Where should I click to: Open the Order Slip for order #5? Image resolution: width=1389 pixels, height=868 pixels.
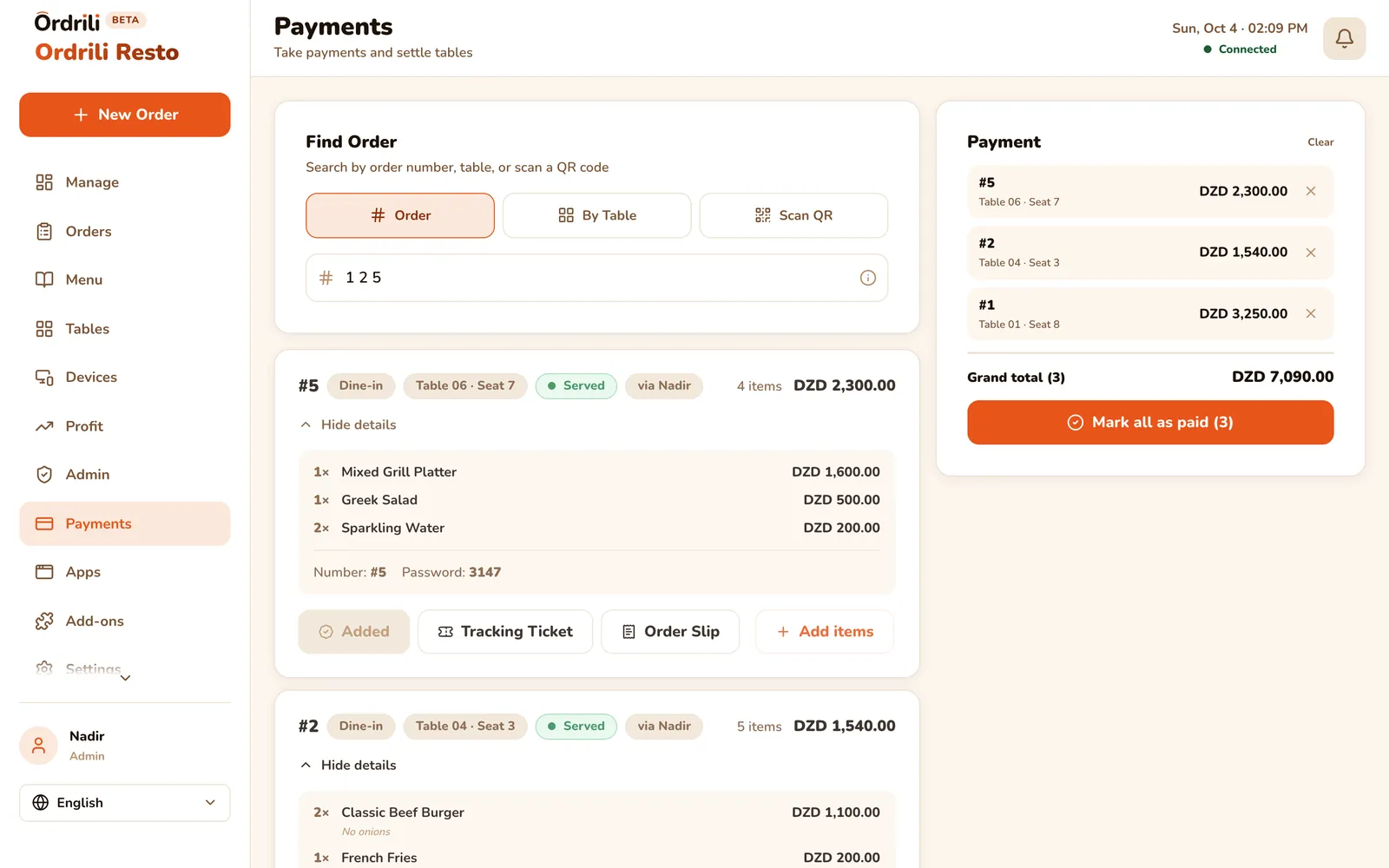[670, 632]
